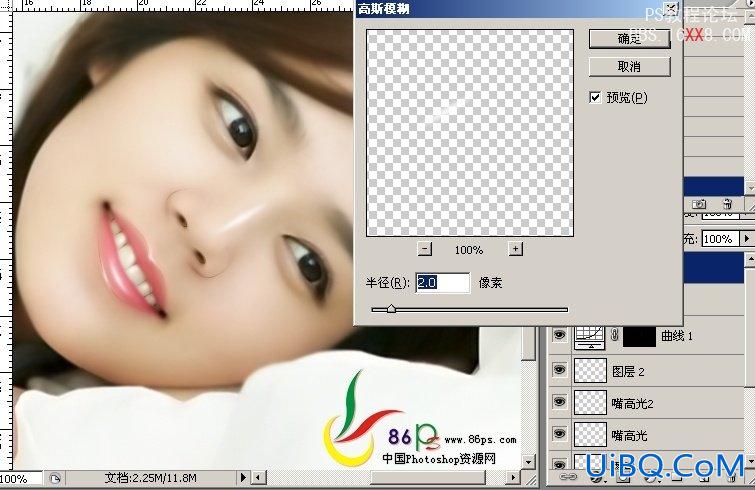The width and height of the screenshot is (755, 490).
Task: Click the status bar preview icon
Action: click(x=55, y=478)
